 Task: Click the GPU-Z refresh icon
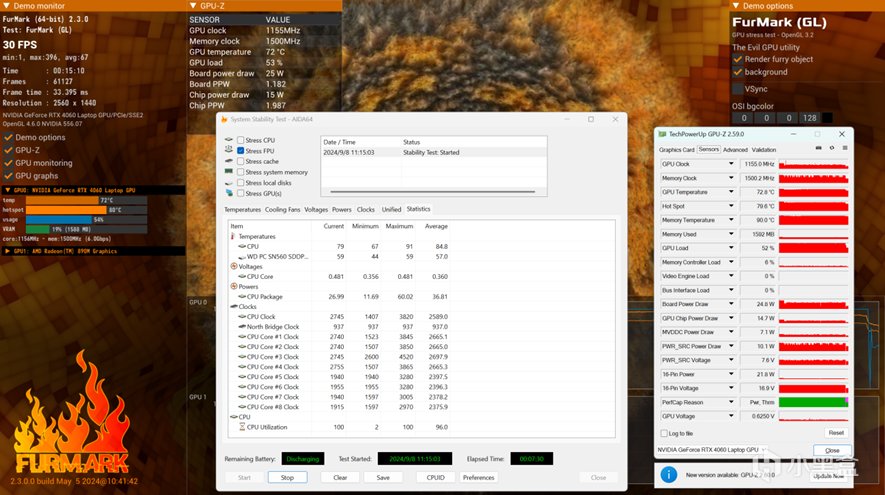pos(831,148)
